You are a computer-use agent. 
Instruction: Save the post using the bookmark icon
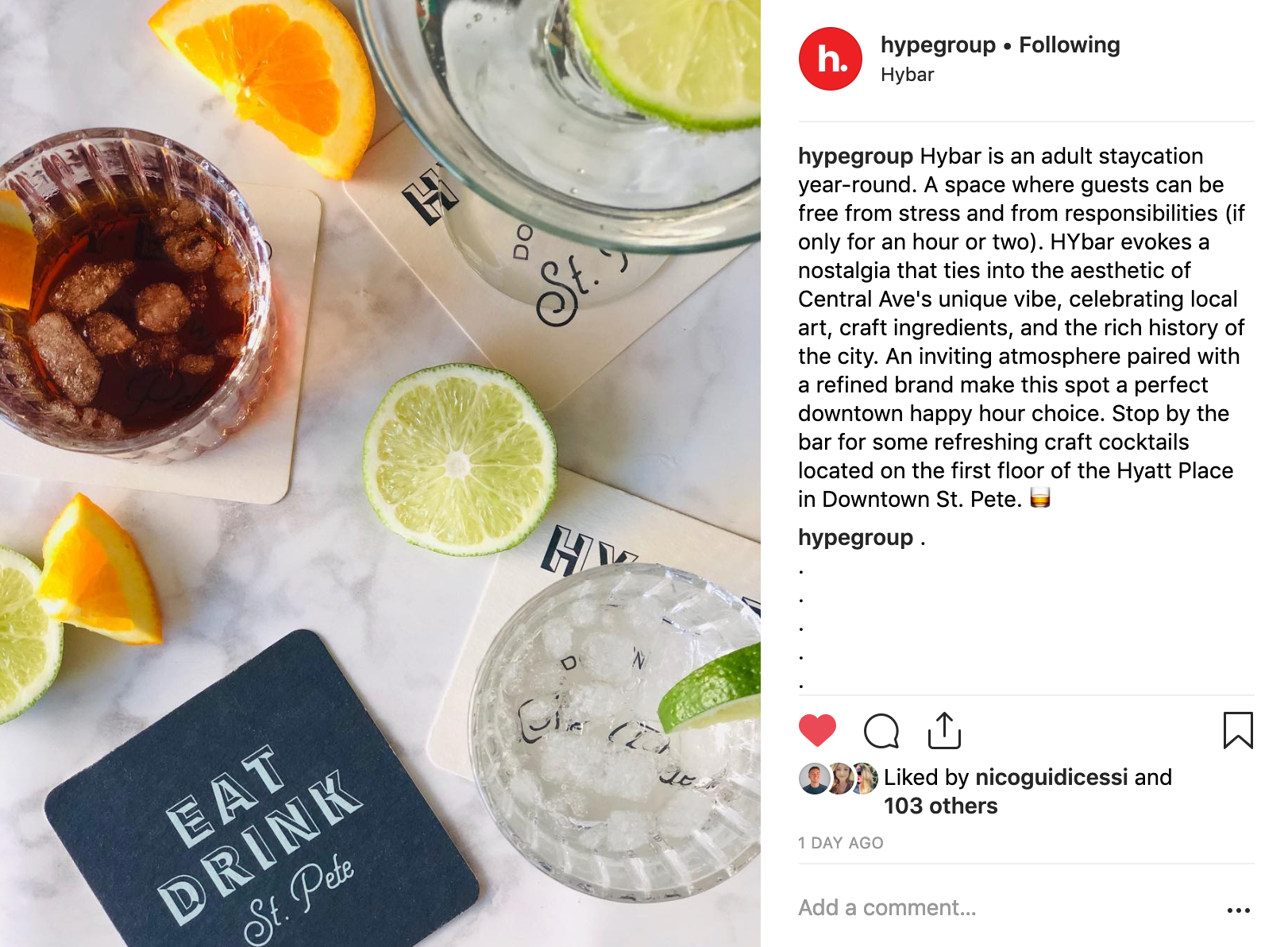(1238, 730)
